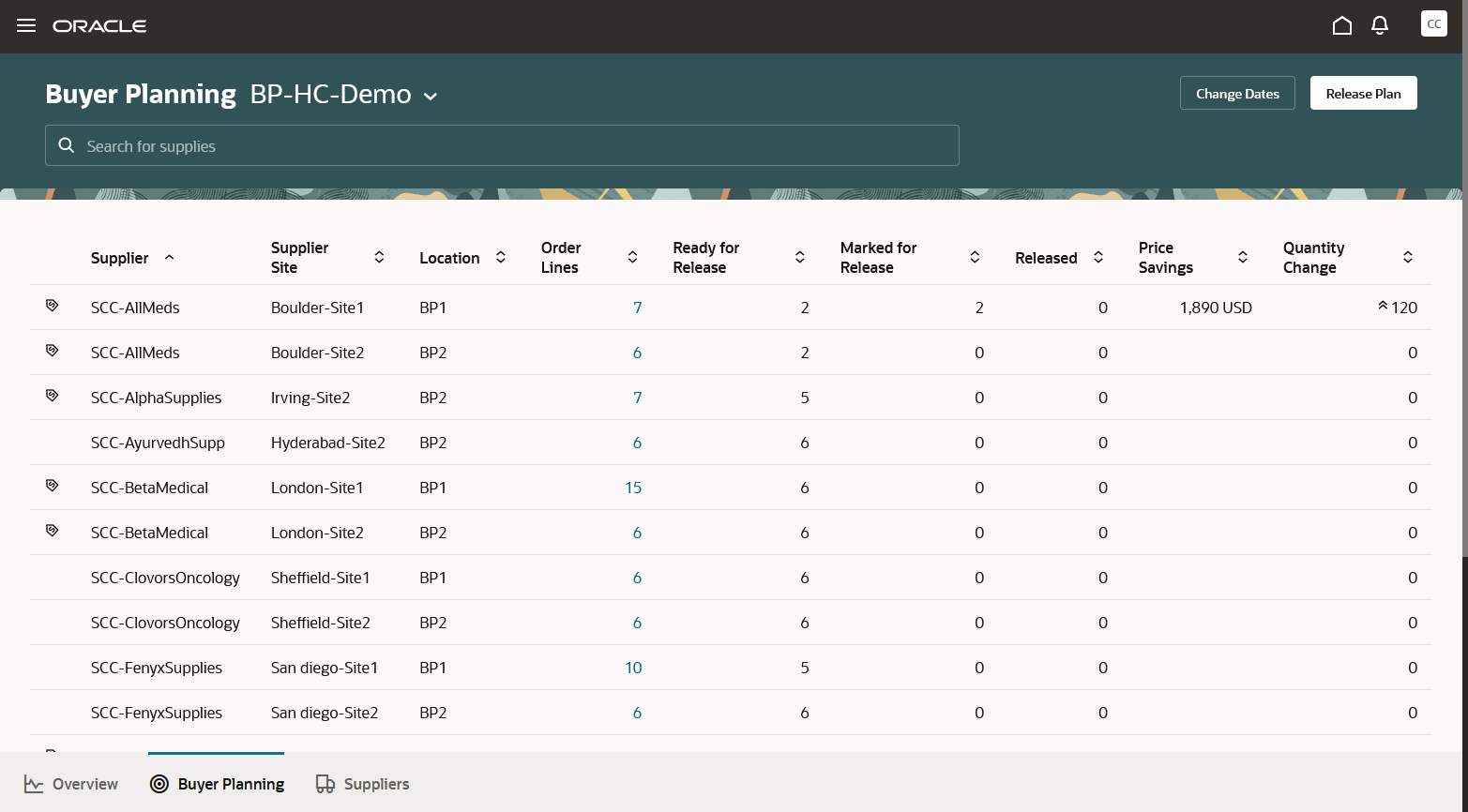
Task: Select SCC-AyurvedhSupp supplier name
Action: point(158,443)
